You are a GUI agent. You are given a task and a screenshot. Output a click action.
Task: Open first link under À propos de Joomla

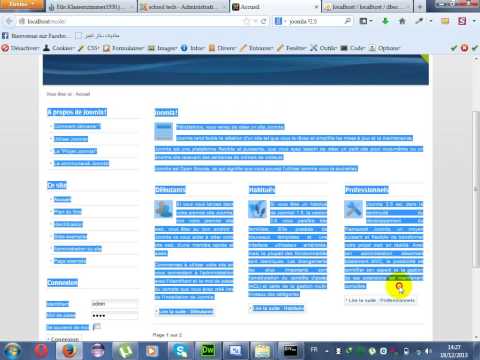click(77, 126)
